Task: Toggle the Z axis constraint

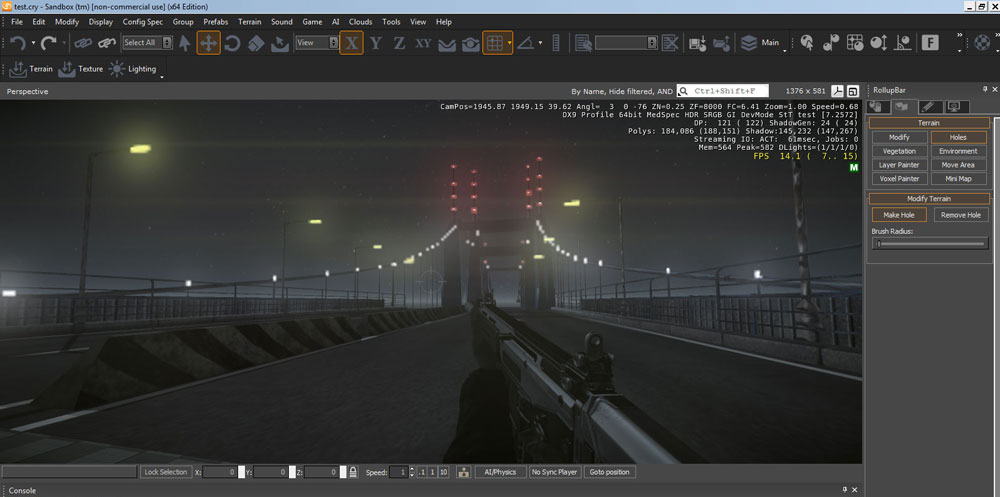Action: pyautogui.click(x=399, y=43)
